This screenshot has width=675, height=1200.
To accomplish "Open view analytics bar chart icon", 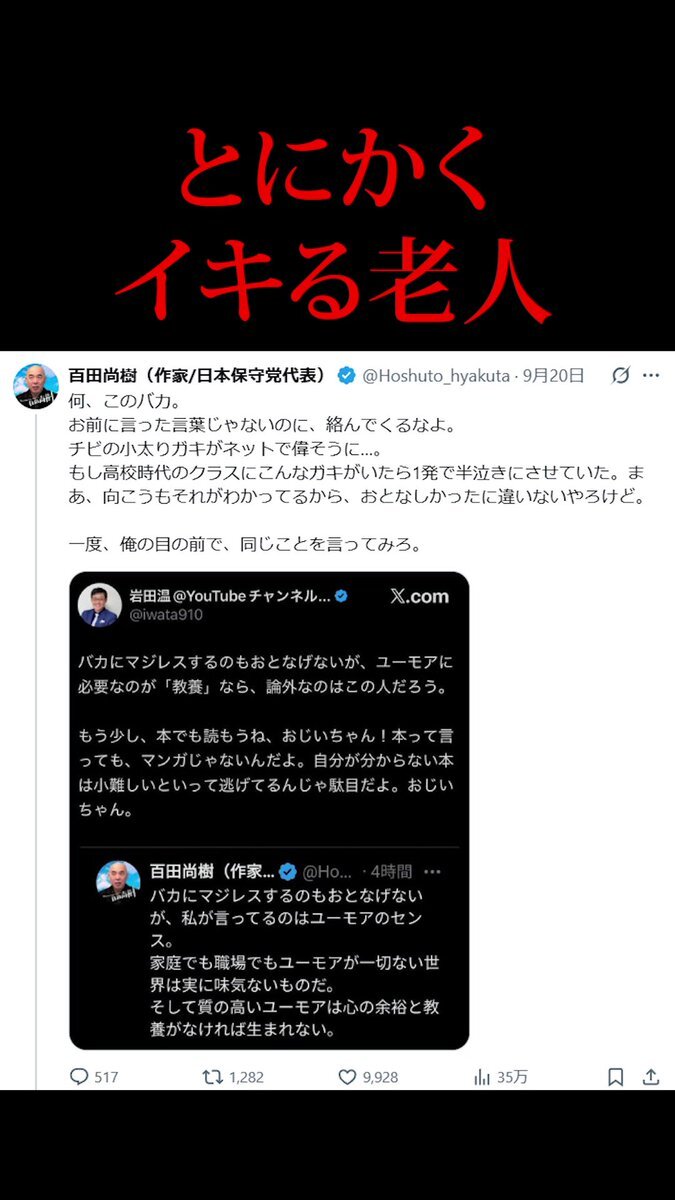I will coord(482,1077).
